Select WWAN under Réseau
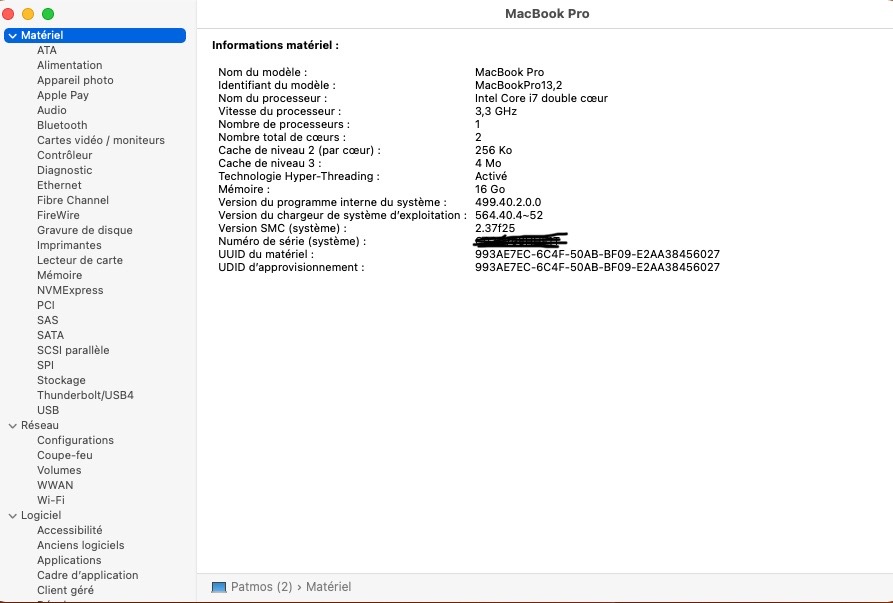 tap(55, 485)
